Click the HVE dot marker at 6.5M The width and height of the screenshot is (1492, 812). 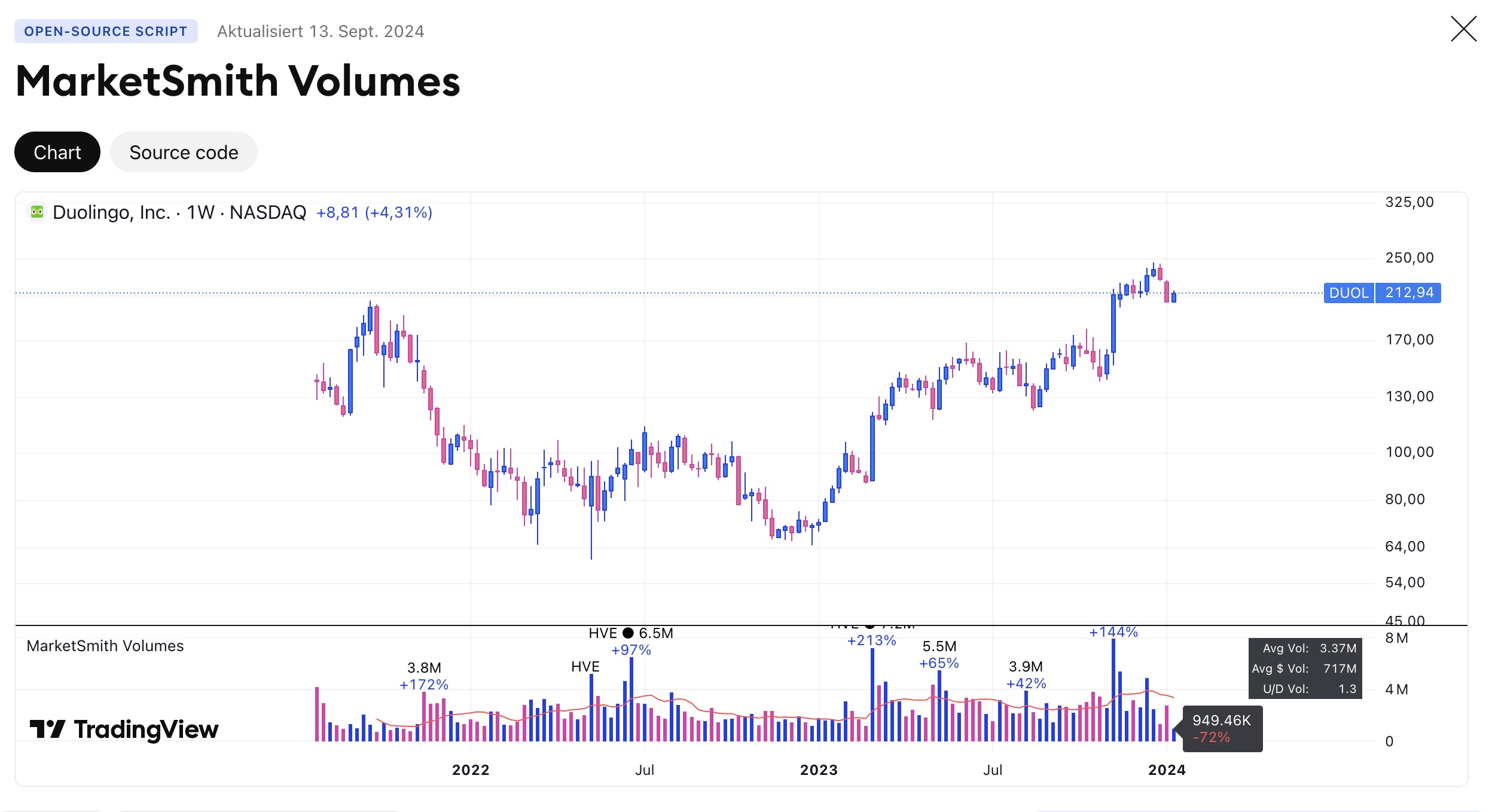[628, 633]
